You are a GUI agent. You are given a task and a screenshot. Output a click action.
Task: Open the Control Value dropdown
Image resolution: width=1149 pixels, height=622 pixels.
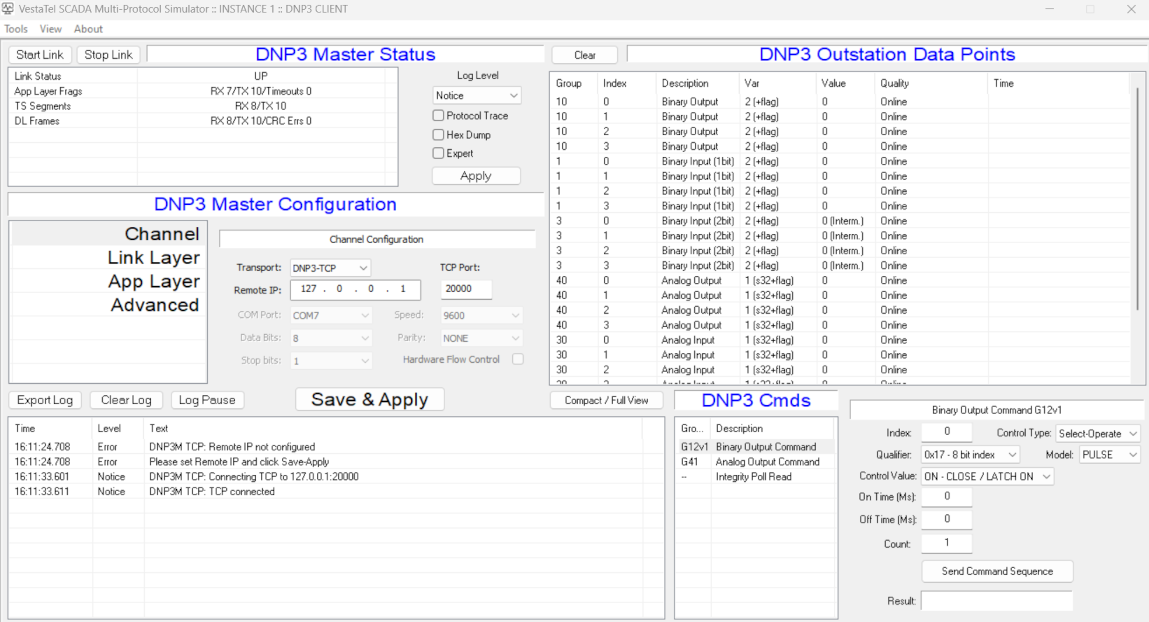tap(987, 477)
